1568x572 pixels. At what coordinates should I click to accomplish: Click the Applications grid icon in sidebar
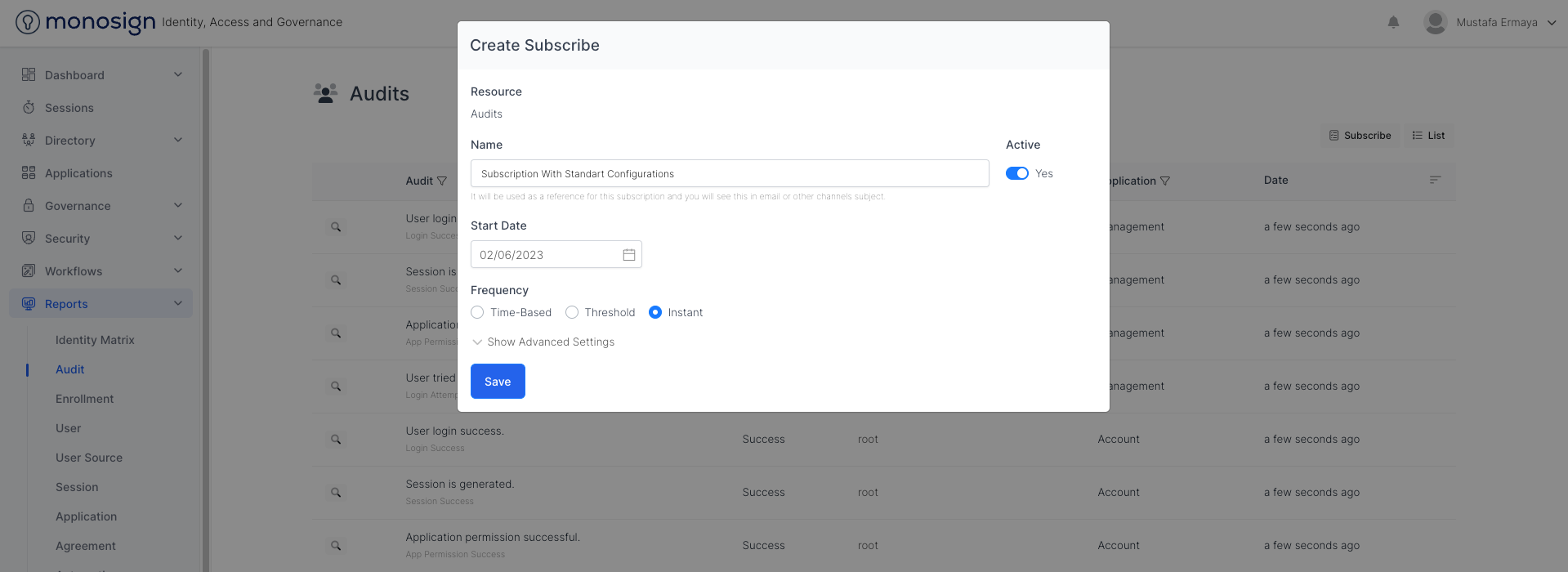pyautogui.click(x=29, y=173)
